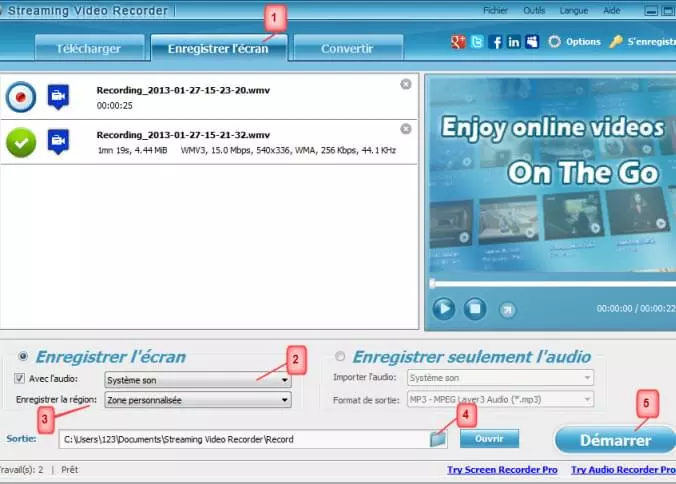Click the open-in-external-player icon
Viewport: 676px width, 484px height.
(507, 309)
